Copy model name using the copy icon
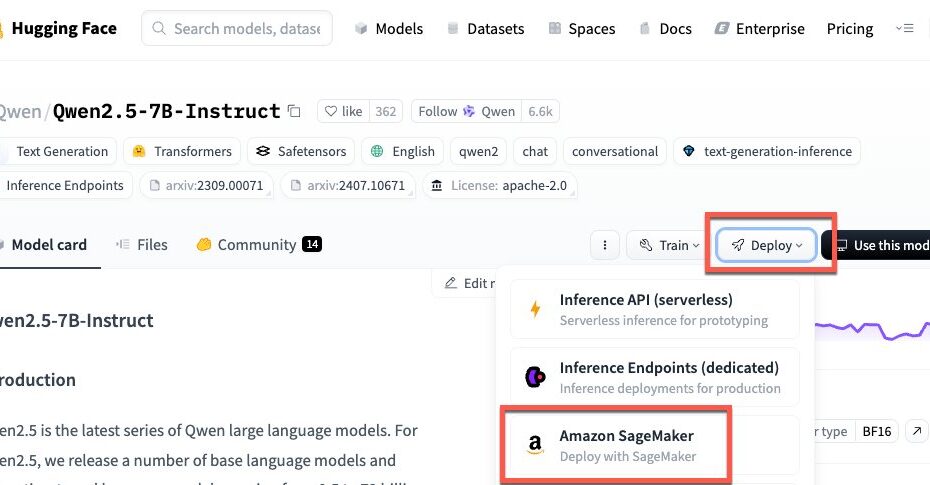The width and height of the screenshot is (930, 485). tap(294, 111)
